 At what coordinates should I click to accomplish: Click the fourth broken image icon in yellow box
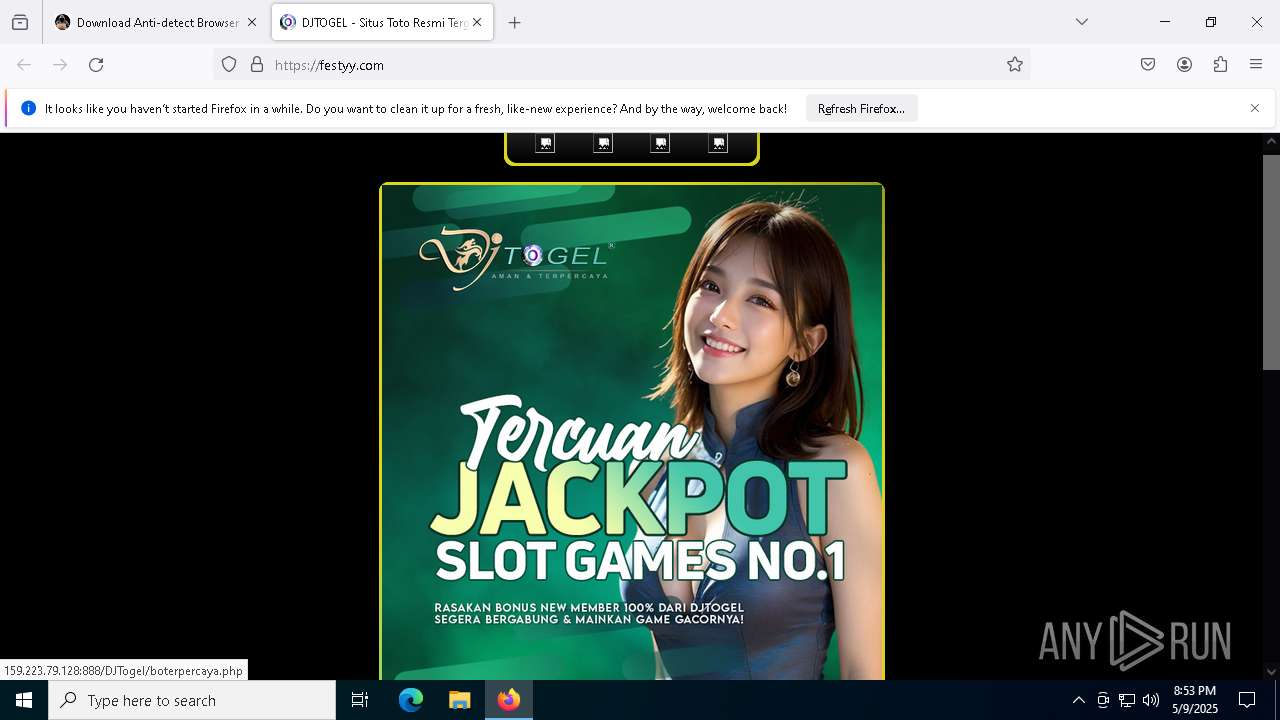click(718, 143)
